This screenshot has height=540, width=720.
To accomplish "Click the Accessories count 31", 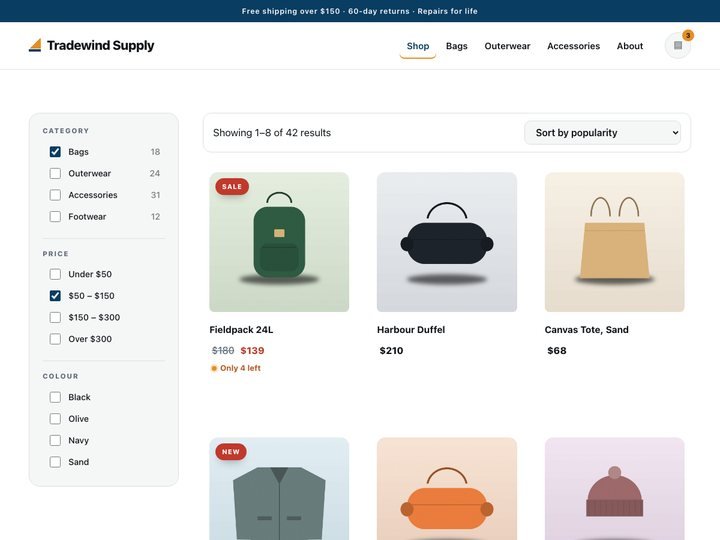I will (x=155, y=195).
